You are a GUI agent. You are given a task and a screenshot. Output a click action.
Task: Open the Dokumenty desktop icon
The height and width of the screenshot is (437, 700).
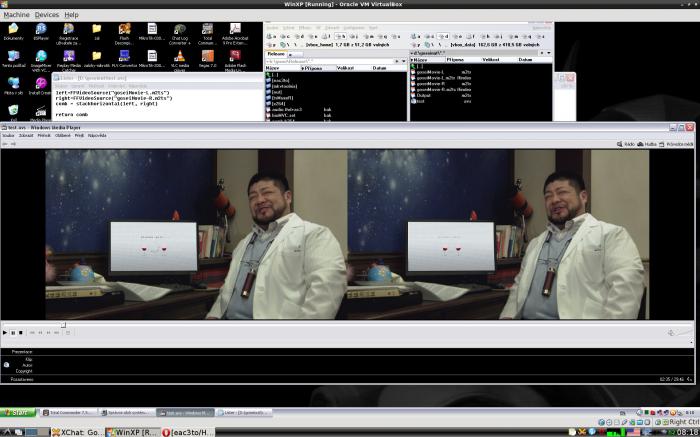click(x=13, y=32)
